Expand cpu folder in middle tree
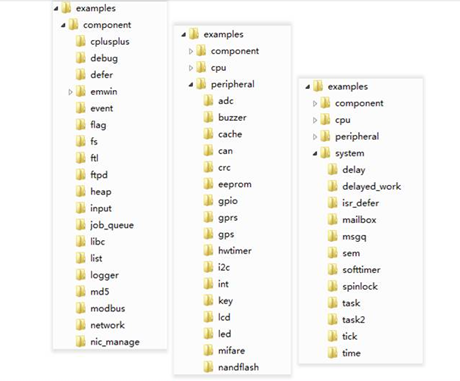Viewport: 460px width, 381px height. (x=191, y=68)
